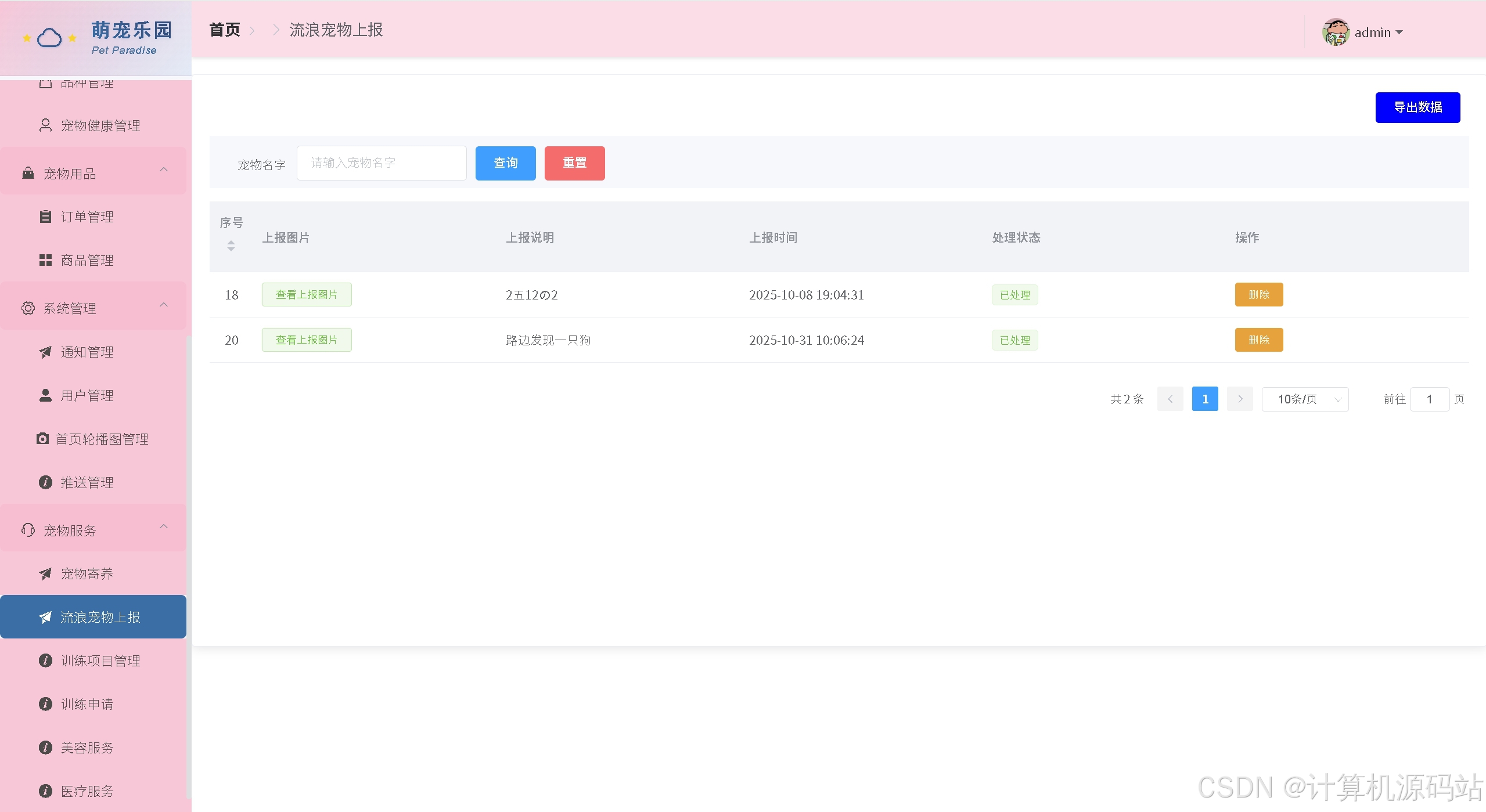1486x812 pixels.
Task: Click the 训练项目管理 info icon
Action: pyautogui.click(x=45, y=661)
